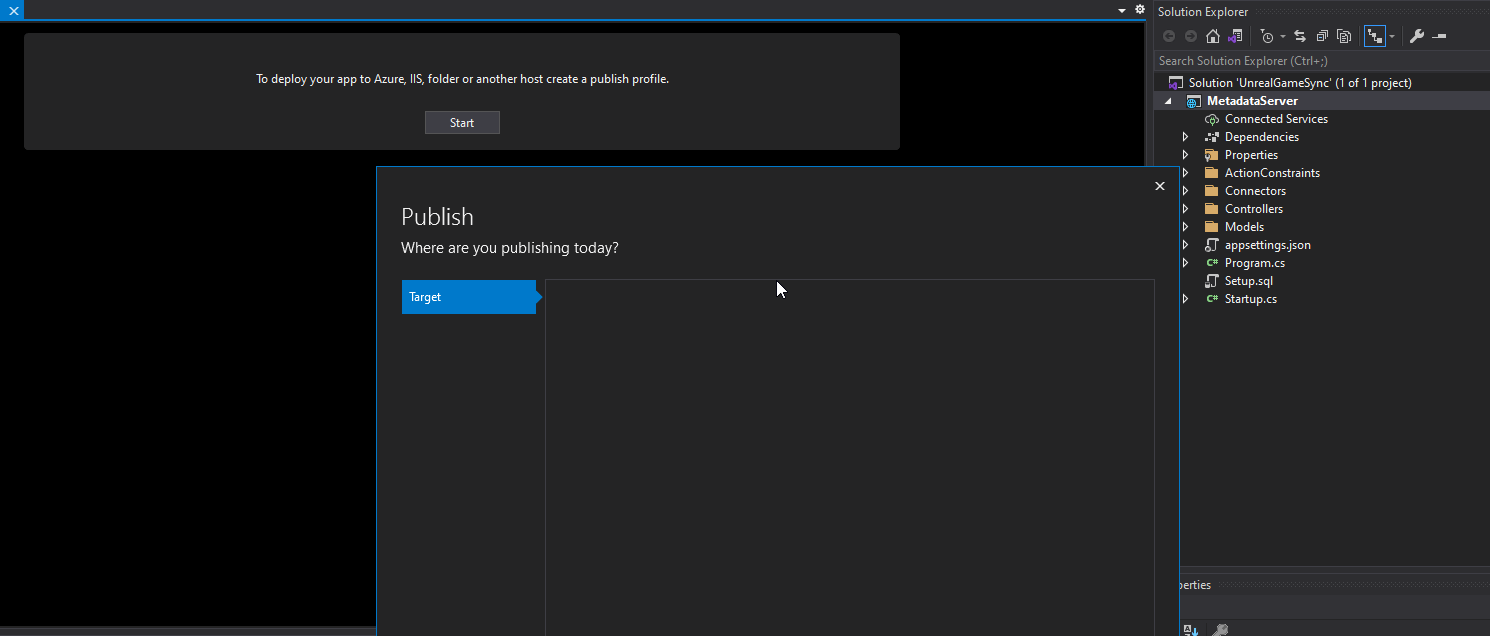Image resolution: width=1490 pixels, height=636 pixels.
Task: Click the wrench icon in the Properties panel
Action: pyautogui.click(x=1220, y=630)
